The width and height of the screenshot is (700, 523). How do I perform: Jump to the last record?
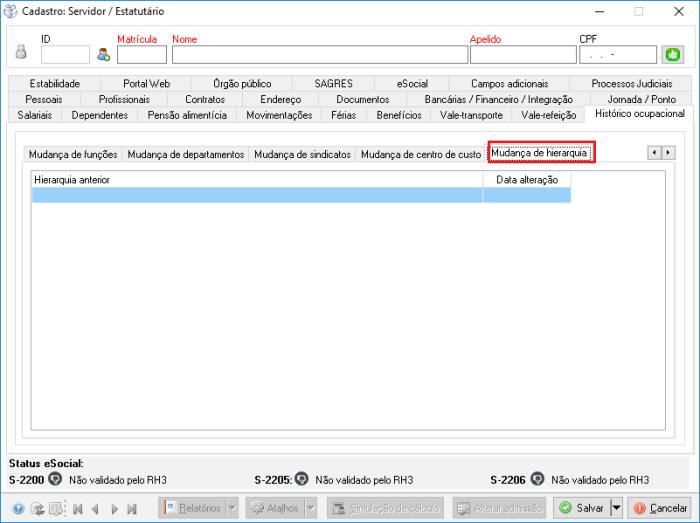(131, 509)
